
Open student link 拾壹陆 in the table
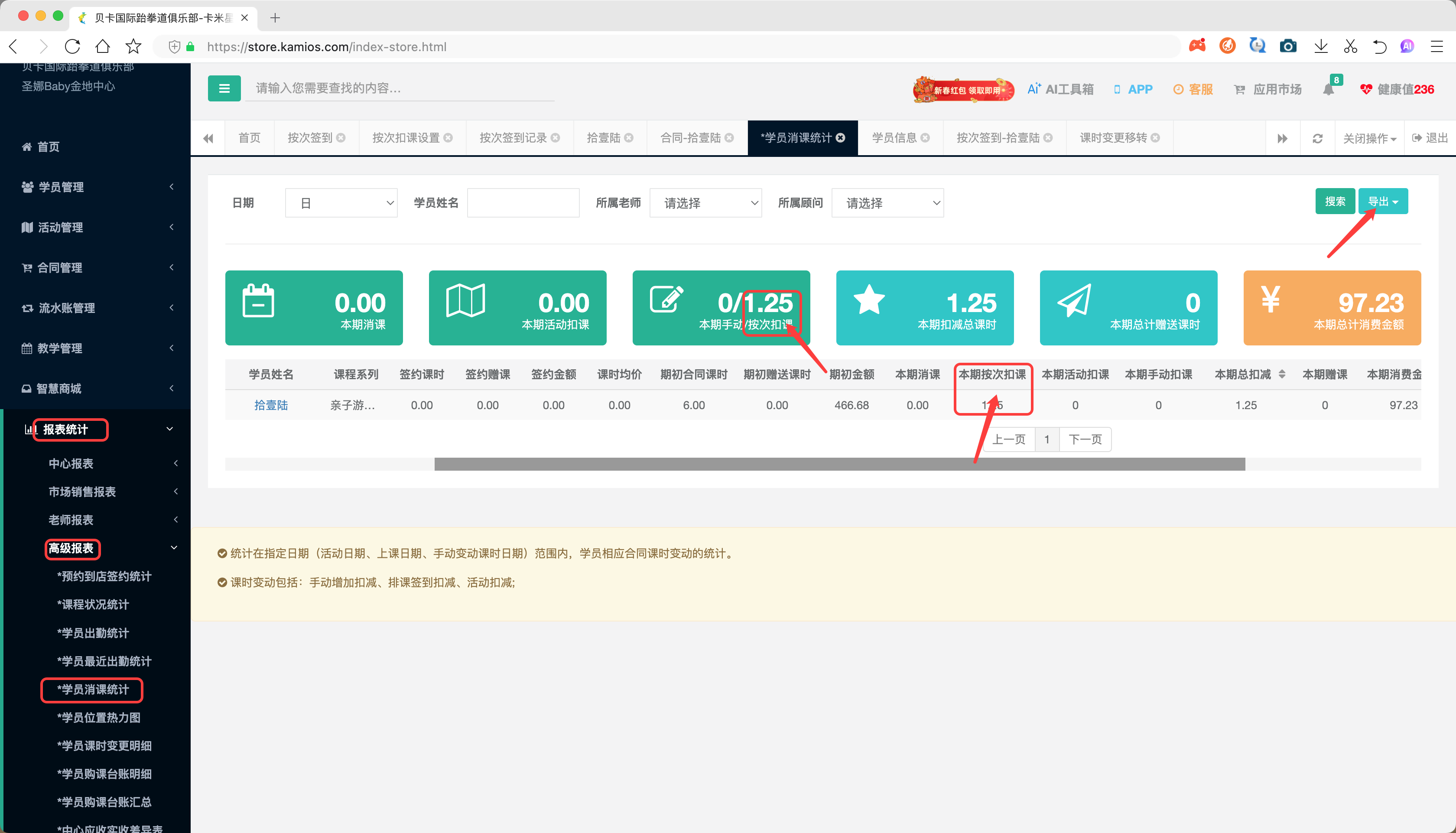271,405
